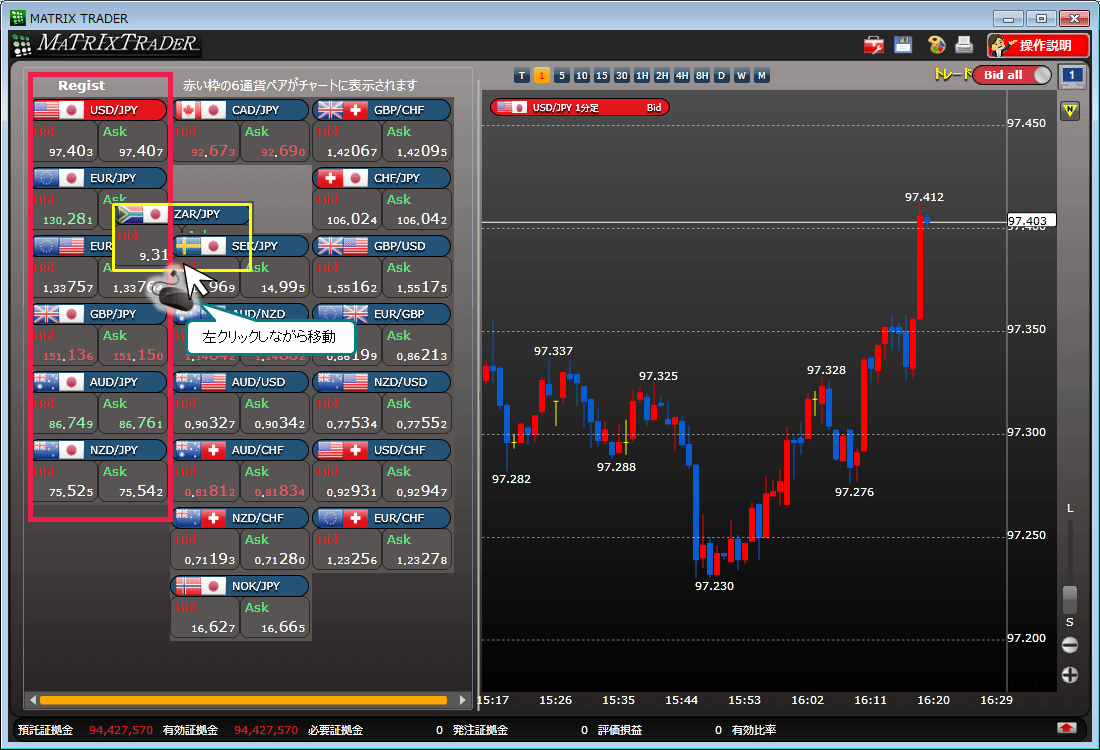Click right arrow of rate panel scrollbar
The height and width of the screenshot is (750, 1100).
(x=462, y=699)
